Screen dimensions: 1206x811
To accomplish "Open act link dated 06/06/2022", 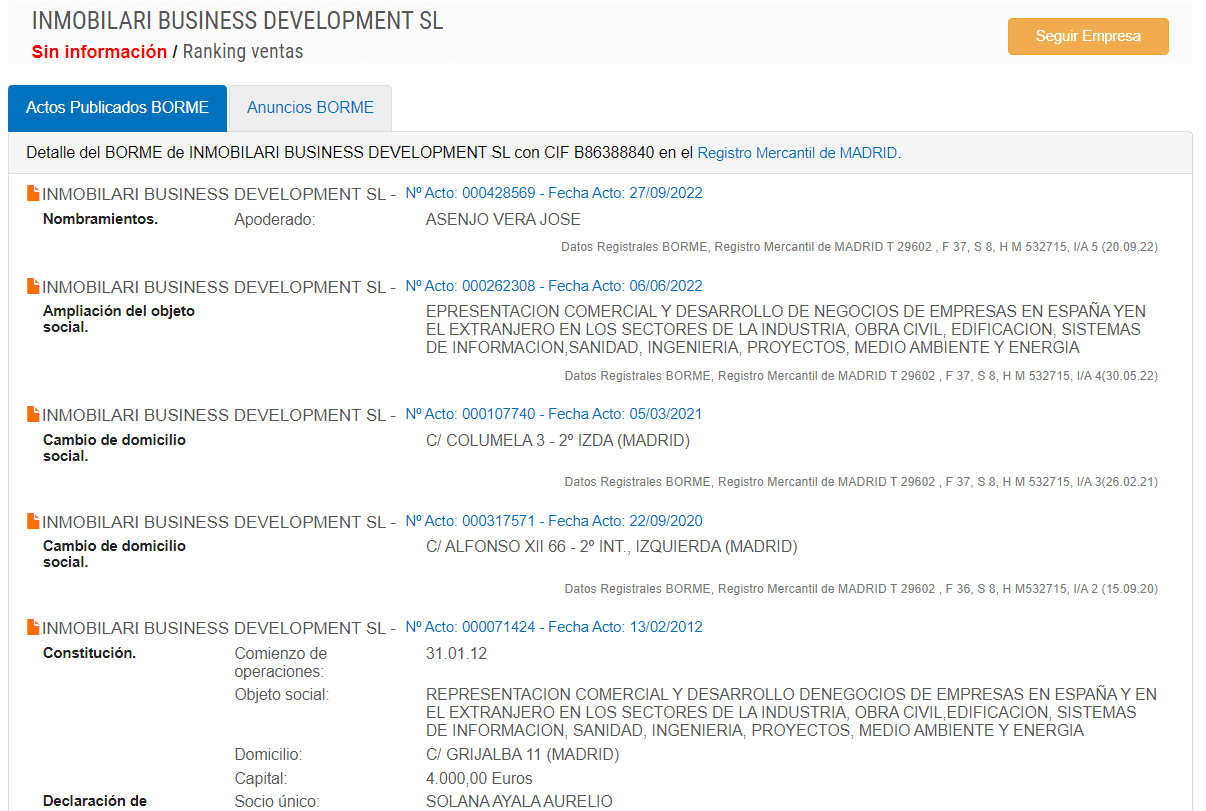I will pos(553,286).
